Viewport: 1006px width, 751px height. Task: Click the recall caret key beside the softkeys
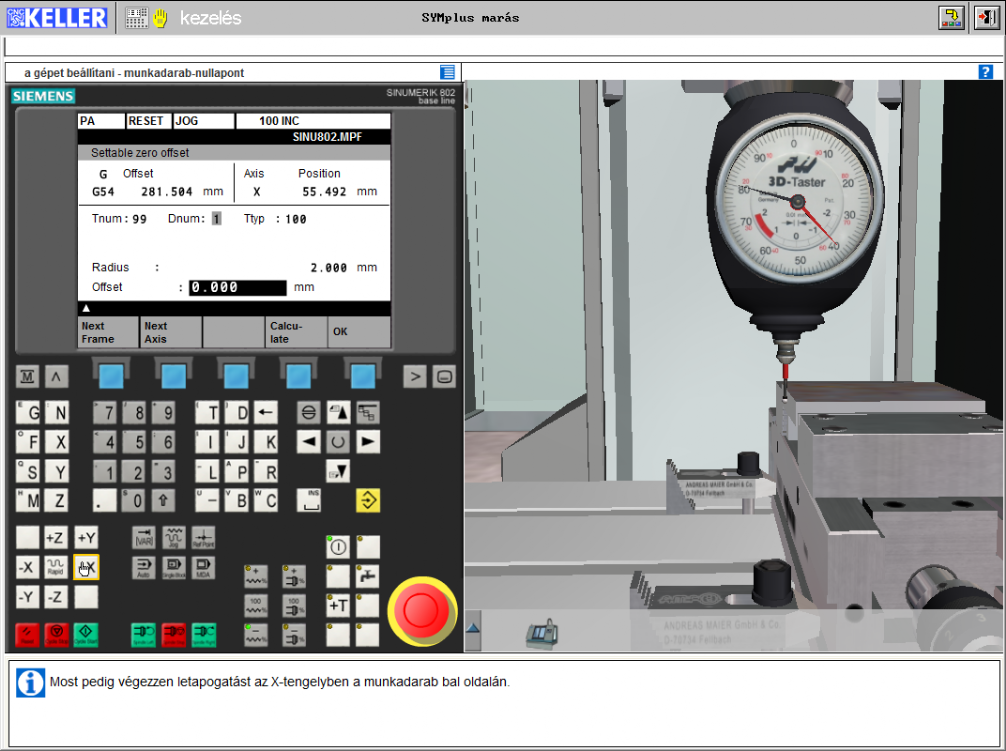pyautogui.click(x=56, y=376)
